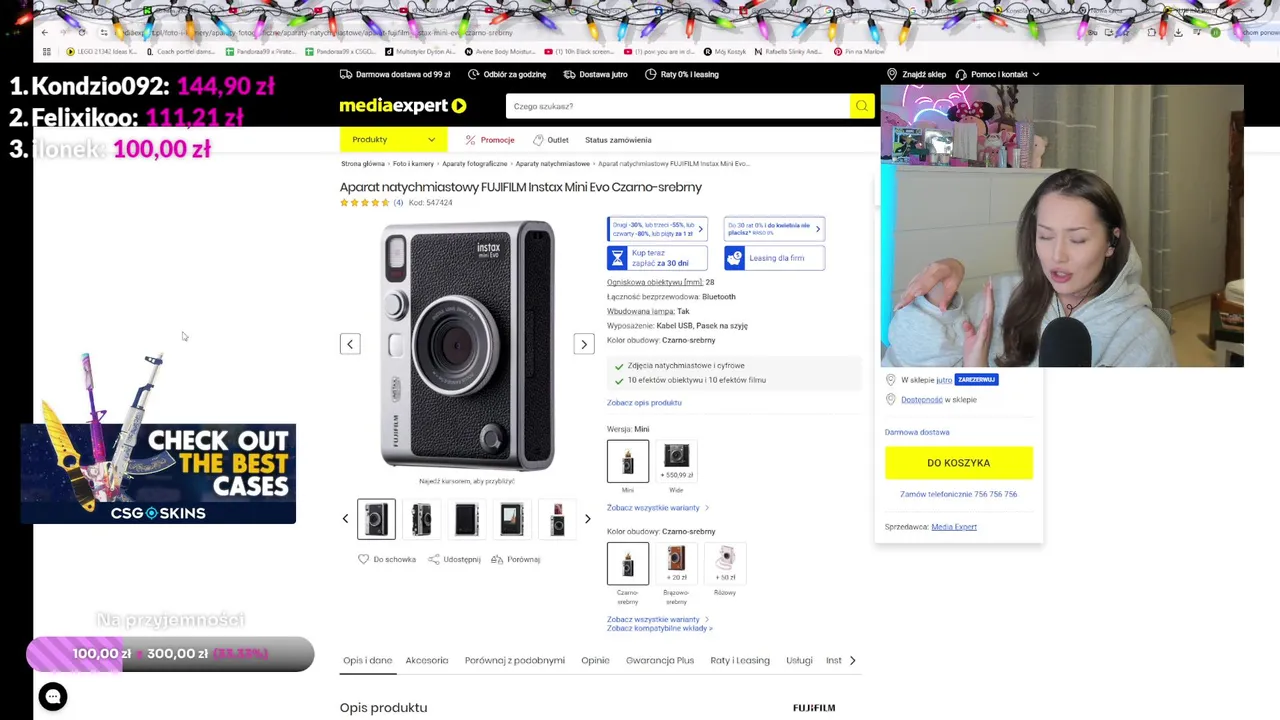Click the Outlet tag icon
The width and height of the screenshot is (1280, 720).
538,140
